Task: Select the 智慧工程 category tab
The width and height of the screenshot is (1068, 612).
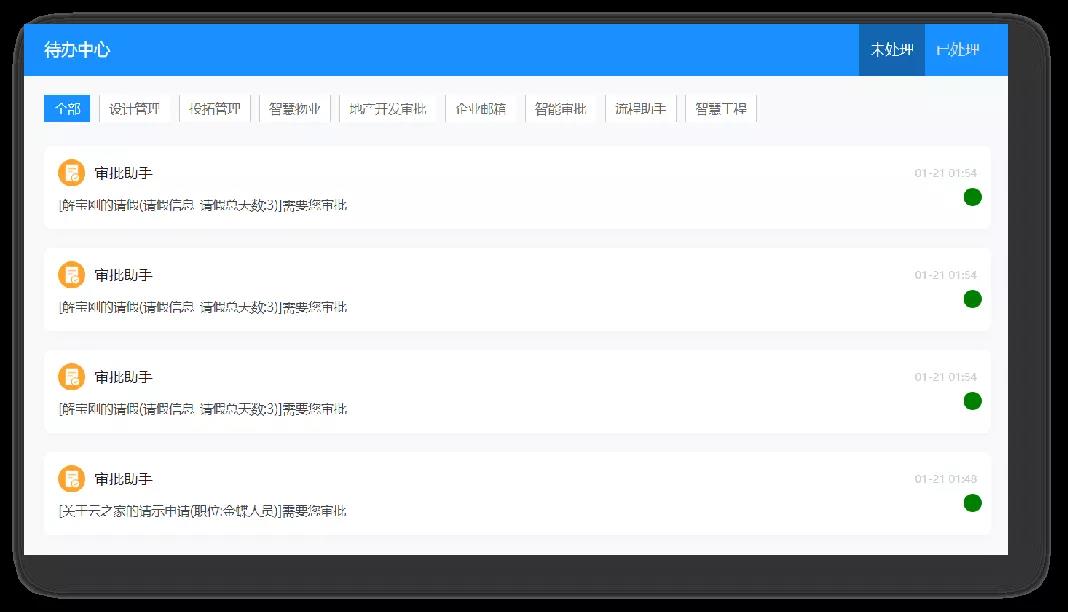Action: coord(721,109)
